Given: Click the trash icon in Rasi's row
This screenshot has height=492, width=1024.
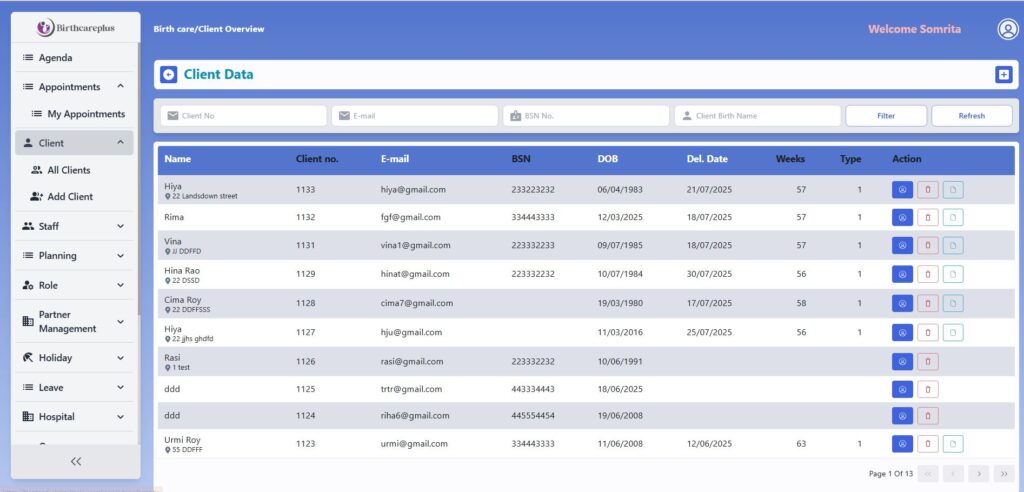Looking at the screenshot, I should pos(928,361).
